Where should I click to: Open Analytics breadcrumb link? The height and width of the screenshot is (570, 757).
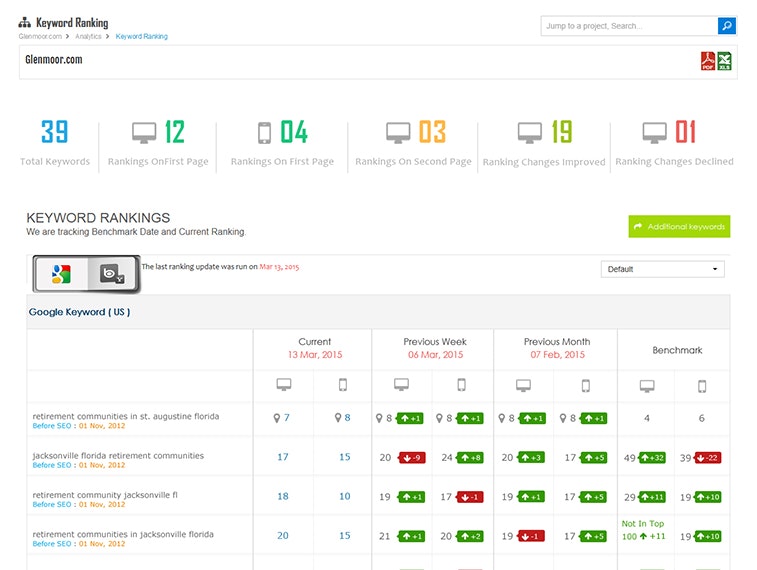point(88,36)
